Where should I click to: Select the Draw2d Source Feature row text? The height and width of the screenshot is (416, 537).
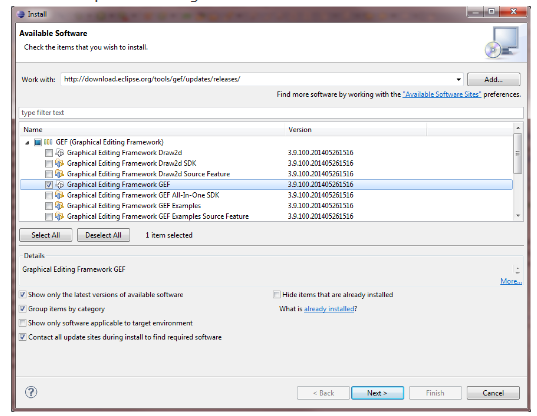(148, 174)
